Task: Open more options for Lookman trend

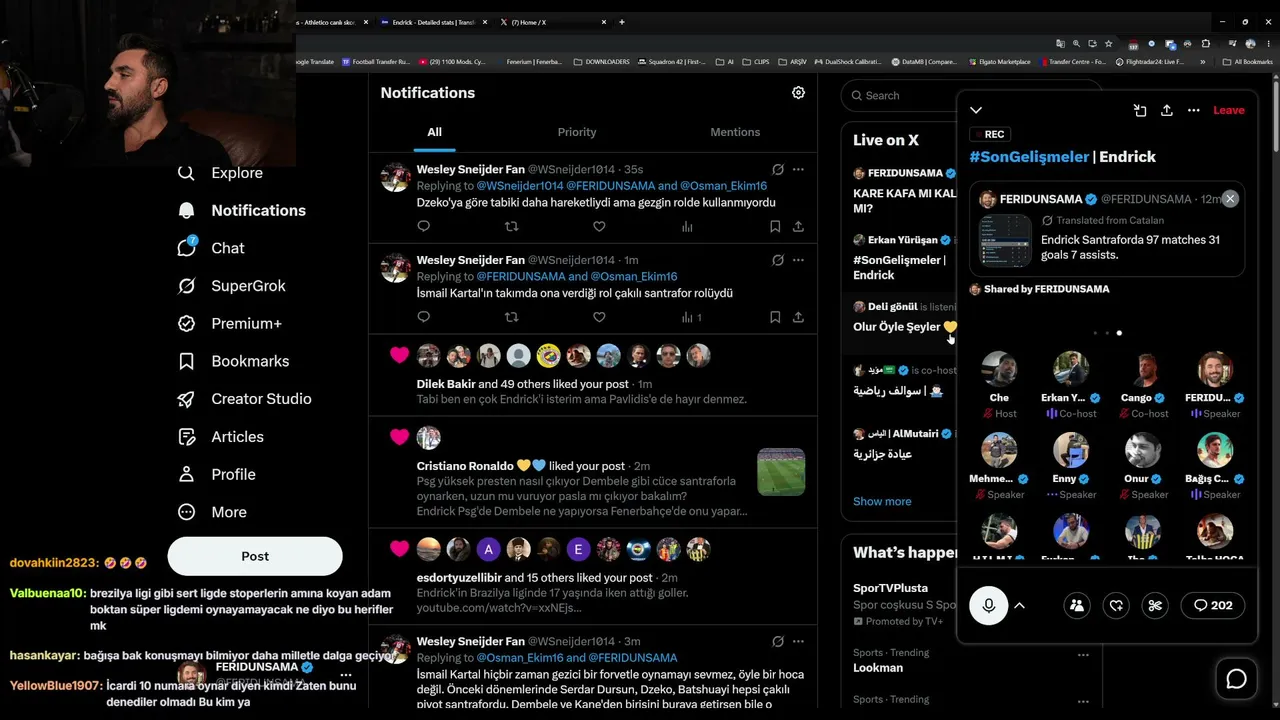Action: (1083, 656)
